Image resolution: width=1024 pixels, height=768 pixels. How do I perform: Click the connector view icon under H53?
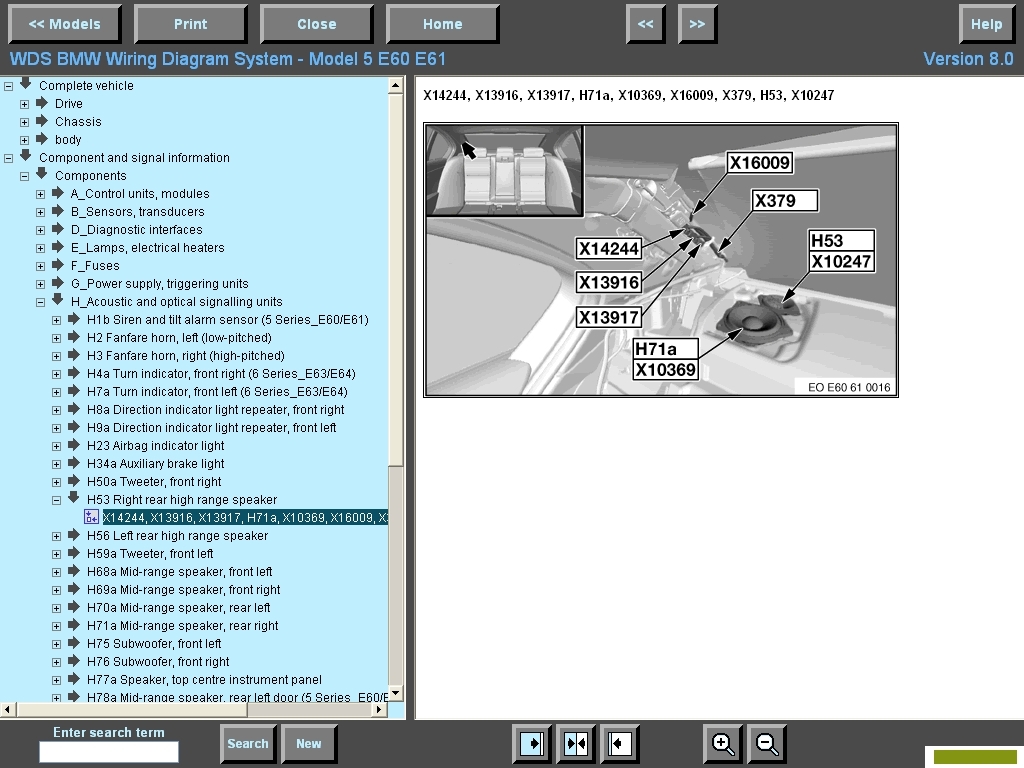pos(91,517)
